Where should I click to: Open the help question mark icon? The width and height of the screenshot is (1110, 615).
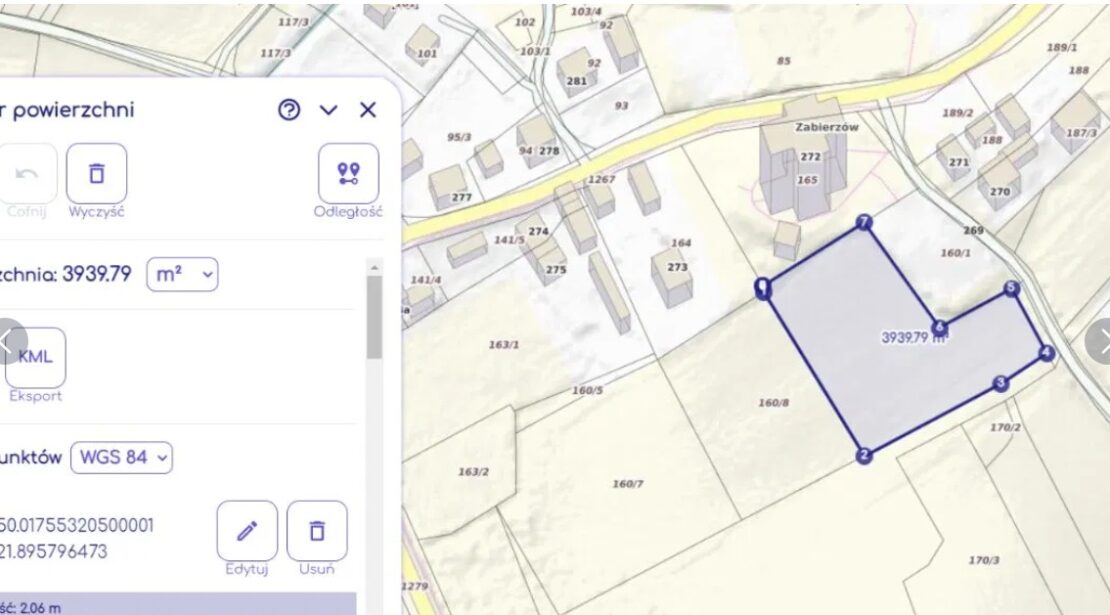[289, 110]
